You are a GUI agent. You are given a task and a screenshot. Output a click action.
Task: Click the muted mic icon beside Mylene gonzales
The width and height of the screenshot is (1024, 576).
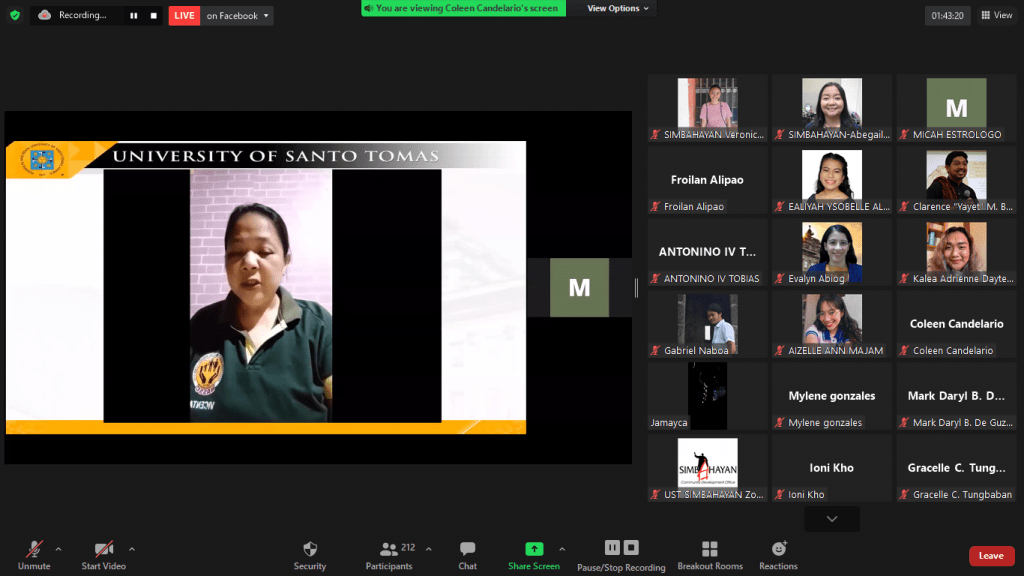point(780,423)
